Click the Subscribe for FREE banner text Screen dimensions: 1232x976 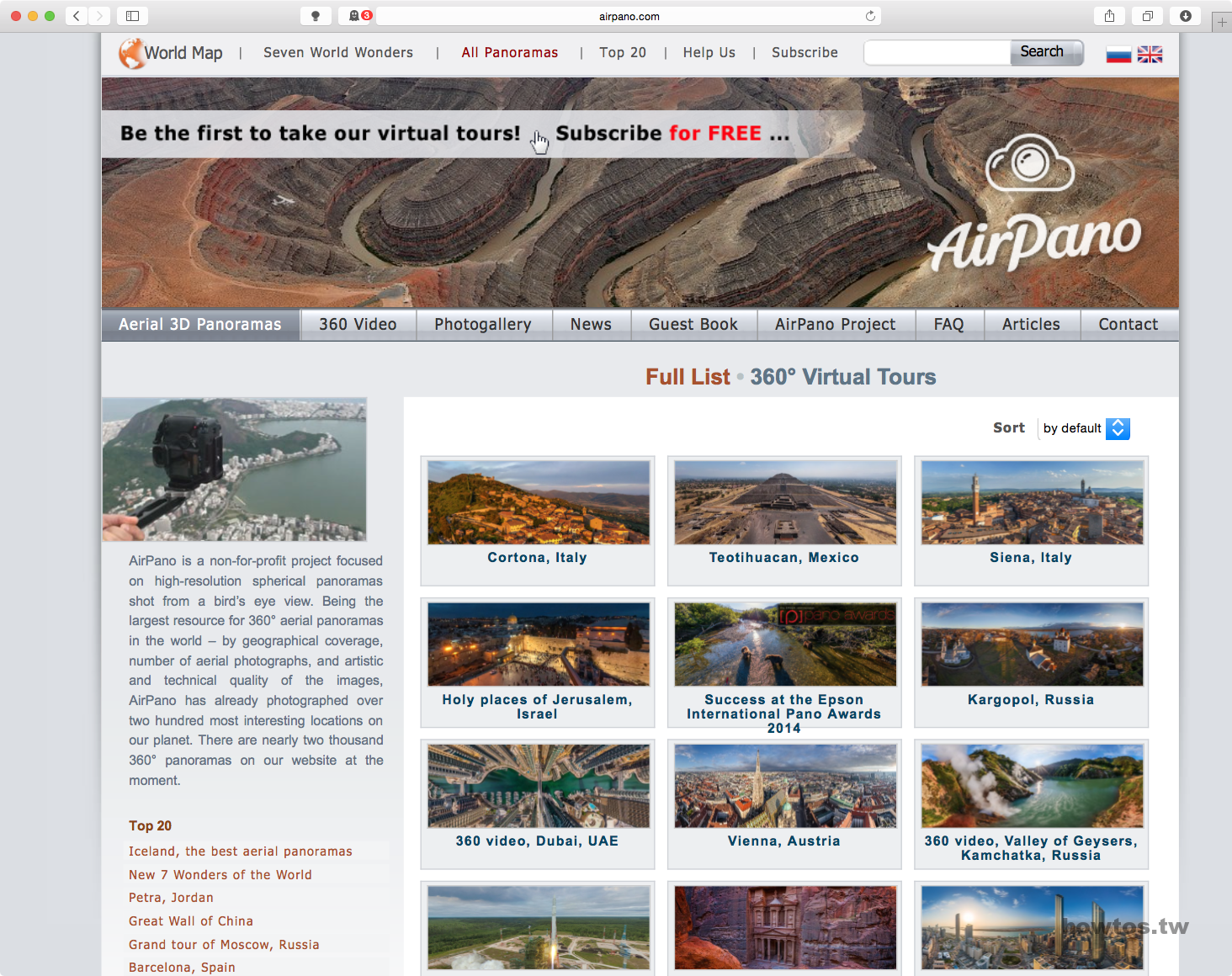click(672, 133)
